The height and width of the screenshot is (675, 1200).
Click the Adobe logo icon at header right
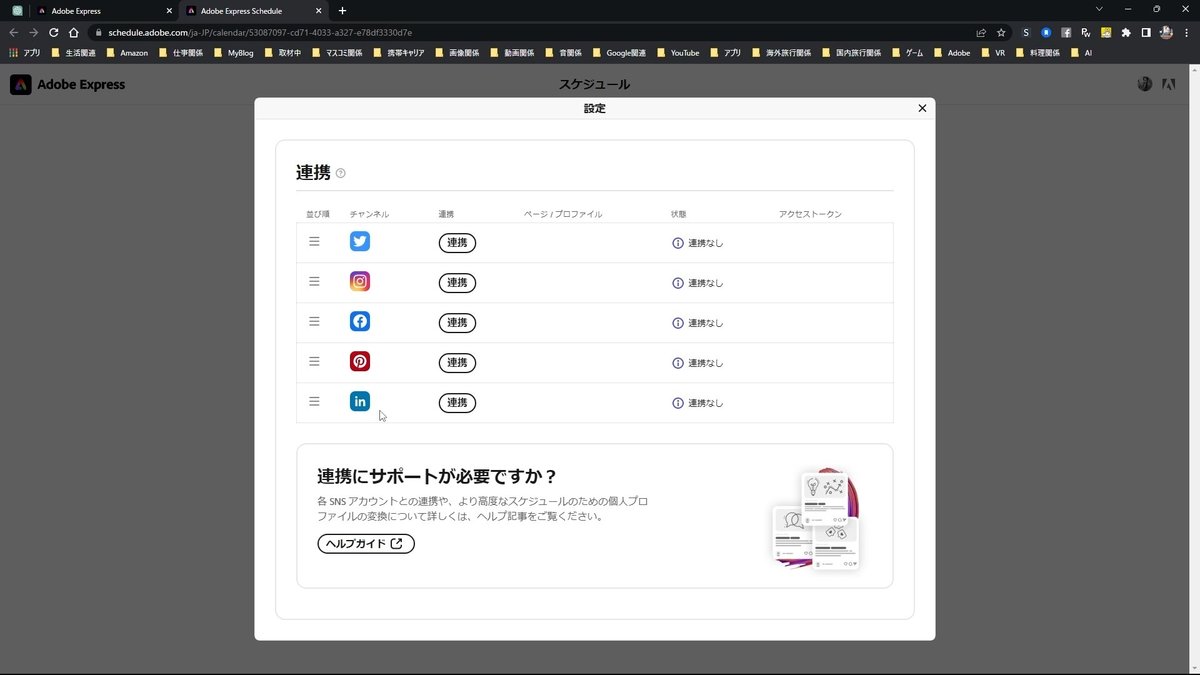[1168, 84]
